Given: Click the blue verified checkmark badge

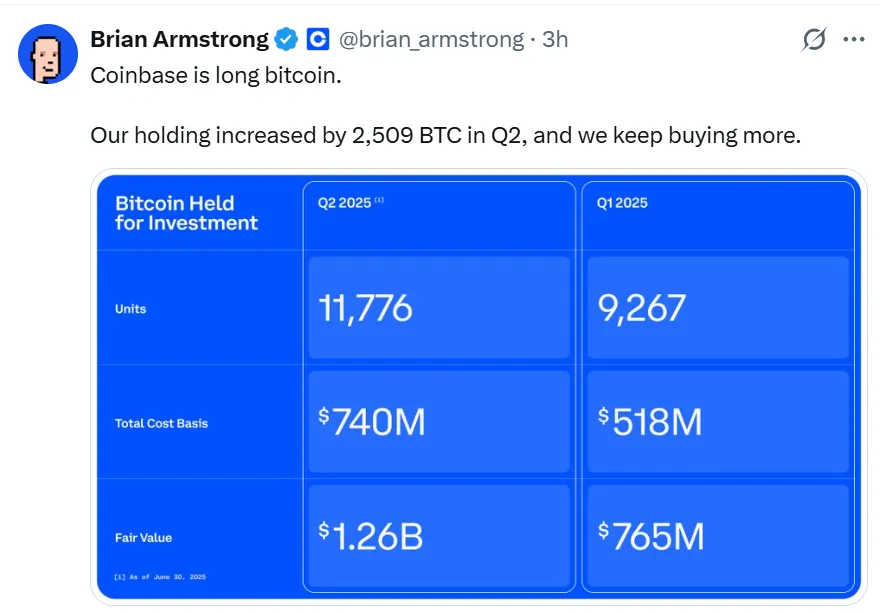Looking at the screenshot, I should pyautogui.click(x=286, y=40).
